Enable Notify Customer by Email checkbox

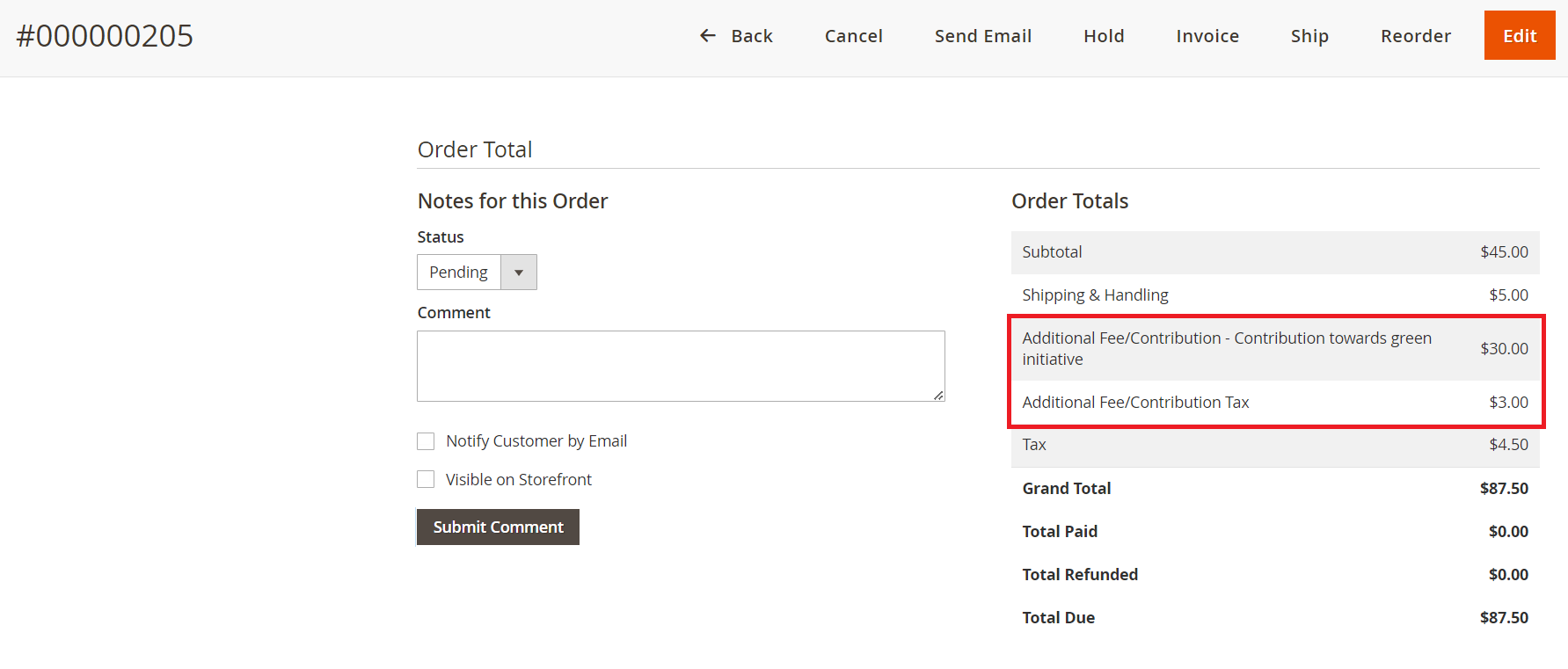426,441
